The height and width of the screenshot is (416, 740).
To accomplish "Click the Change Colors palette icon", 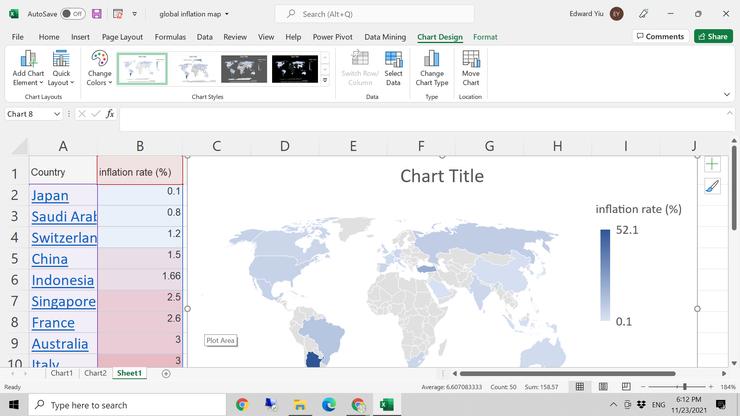I will click(x=99, y=62).
